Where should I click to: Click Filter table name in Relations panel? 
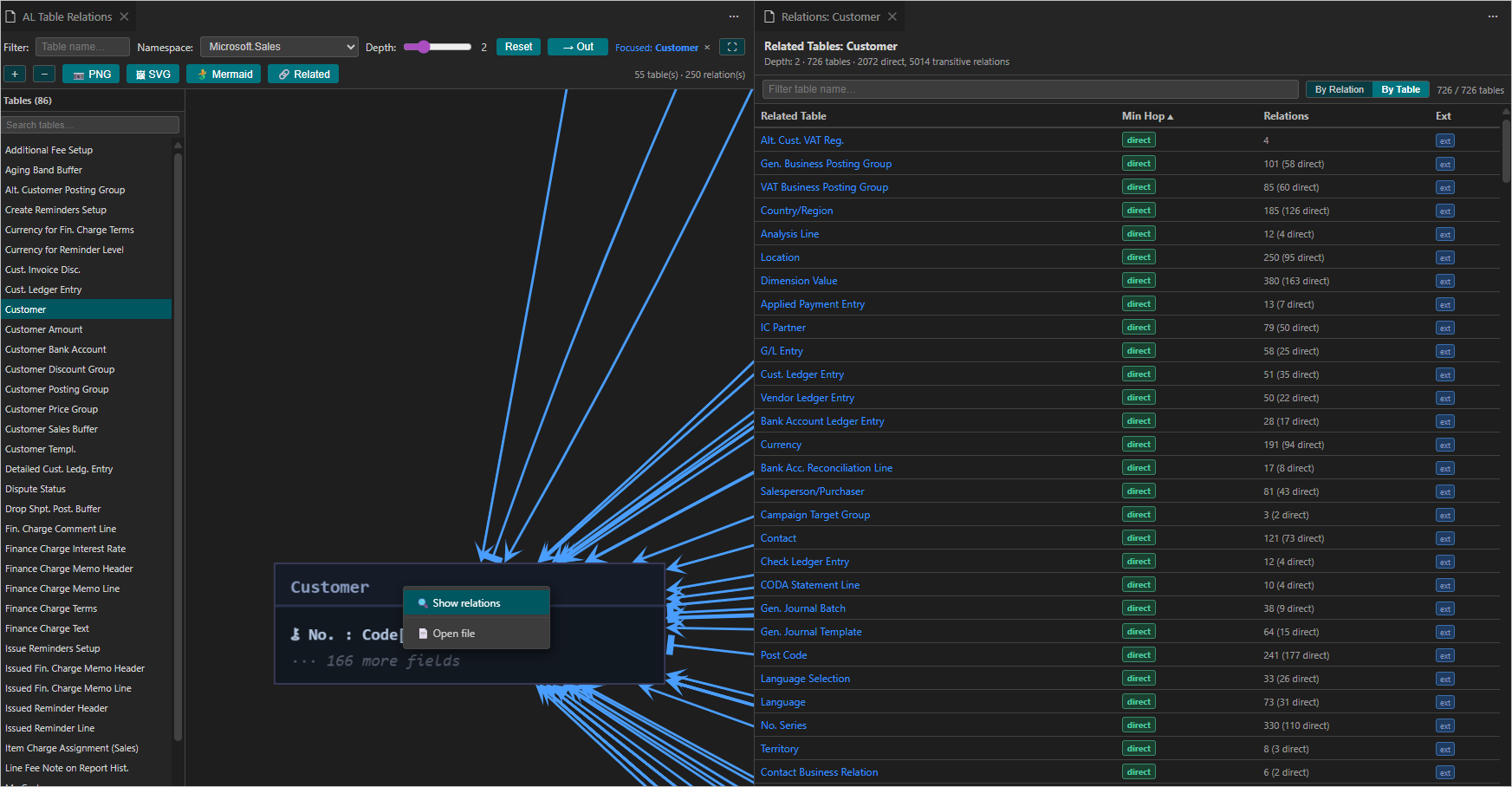(x=1030, y=89)
